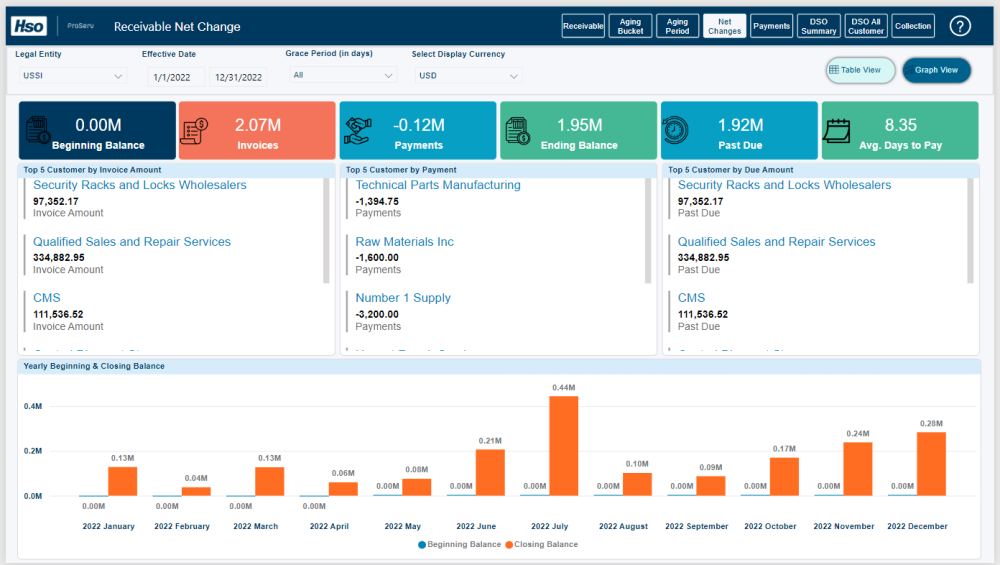Open the DSO Summary tab
This screenshot has width=1000, height=565.
click(x=819, y=26)
